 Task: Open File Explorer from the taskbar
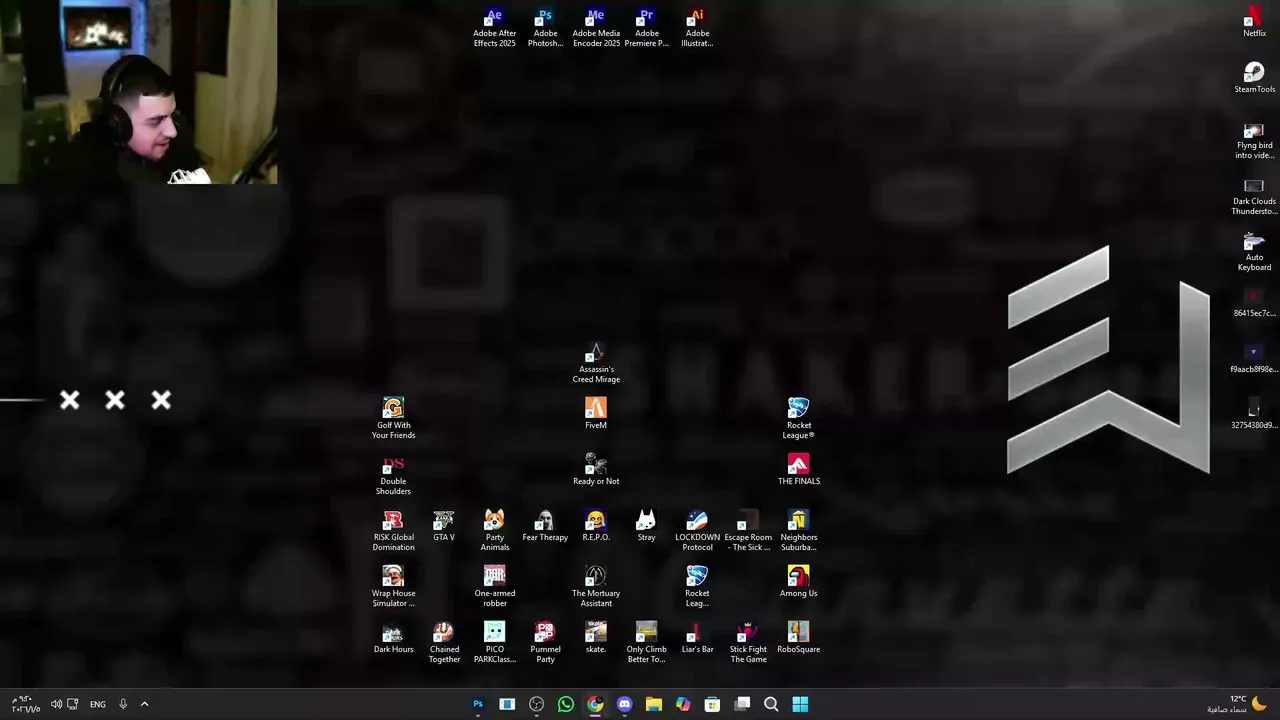654,704
